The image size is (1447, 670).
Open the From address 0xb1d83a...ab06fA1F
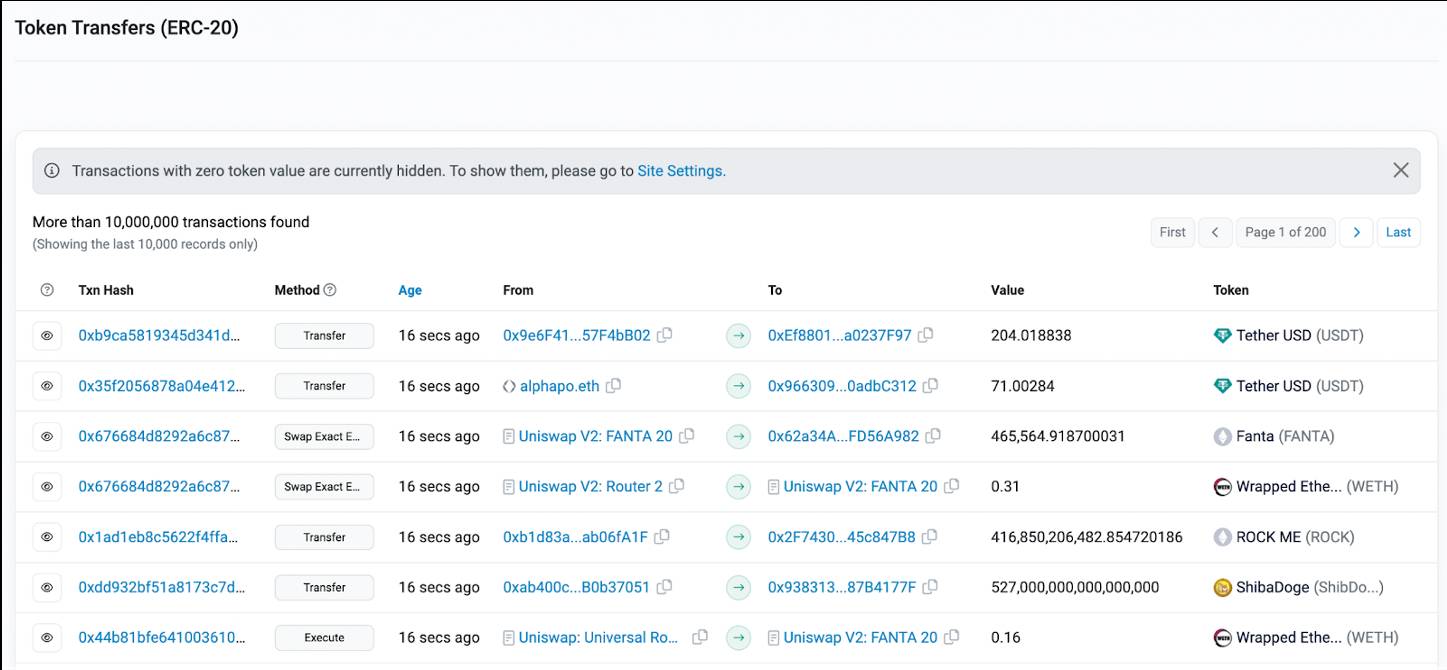pos(576,537)
